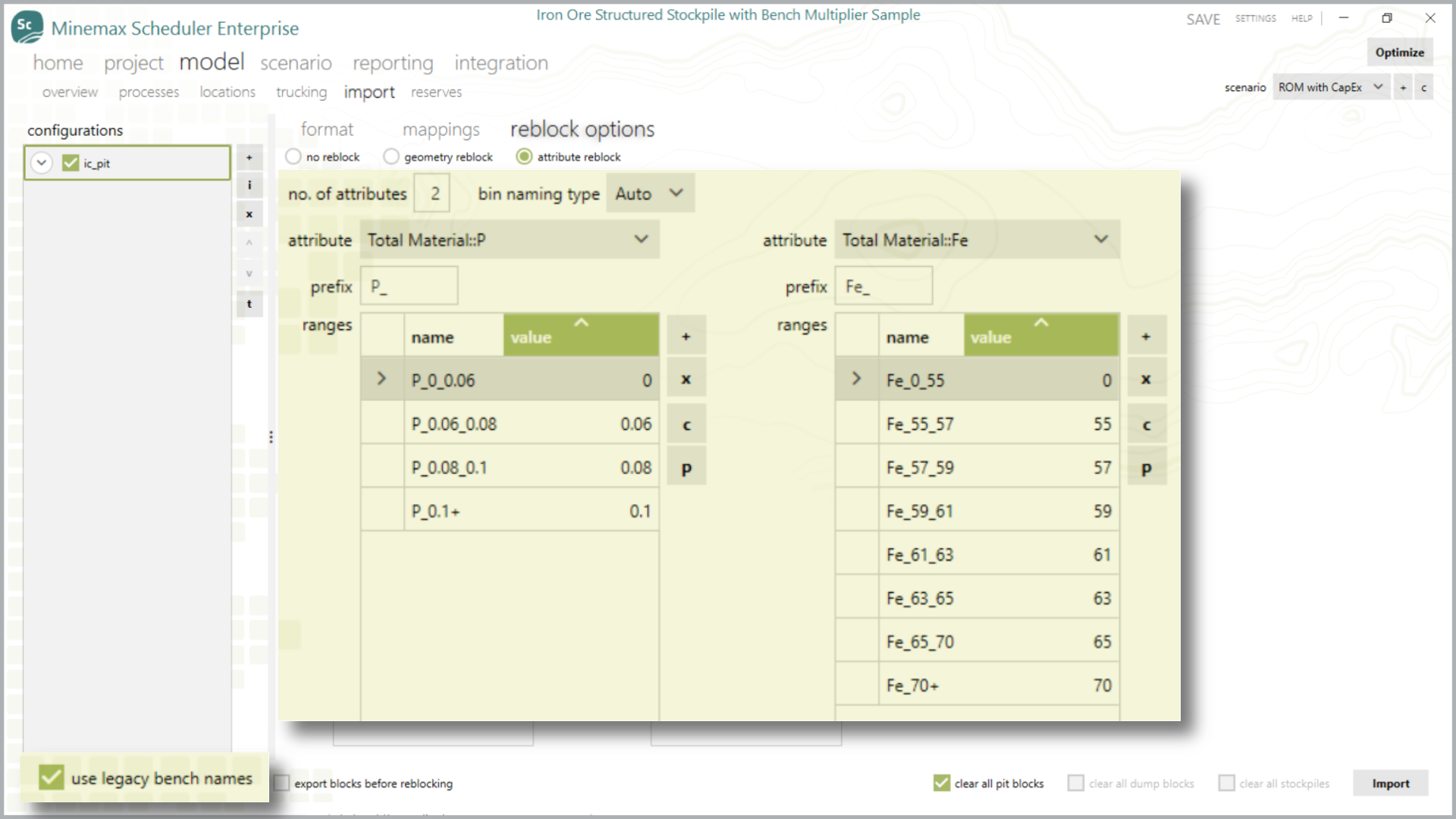Toggle clear all stockpiles checkbox
1456x819 pixels.
tap(1226, 783)
